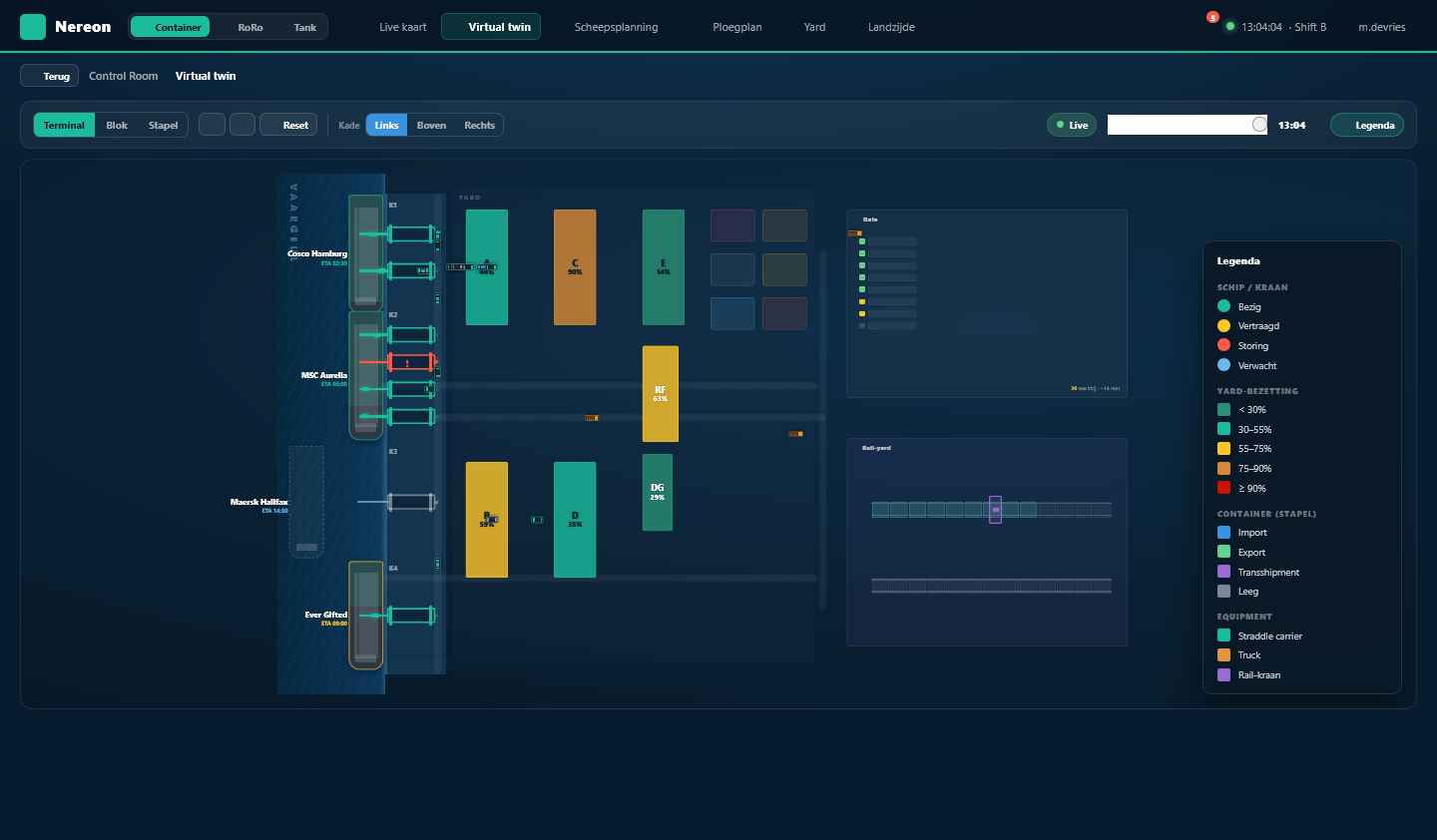Image resolution: width=1437 pixels, height=840 pixels.
Task: Select the Cosco Hamburg ship
Action: click(366, 252)
